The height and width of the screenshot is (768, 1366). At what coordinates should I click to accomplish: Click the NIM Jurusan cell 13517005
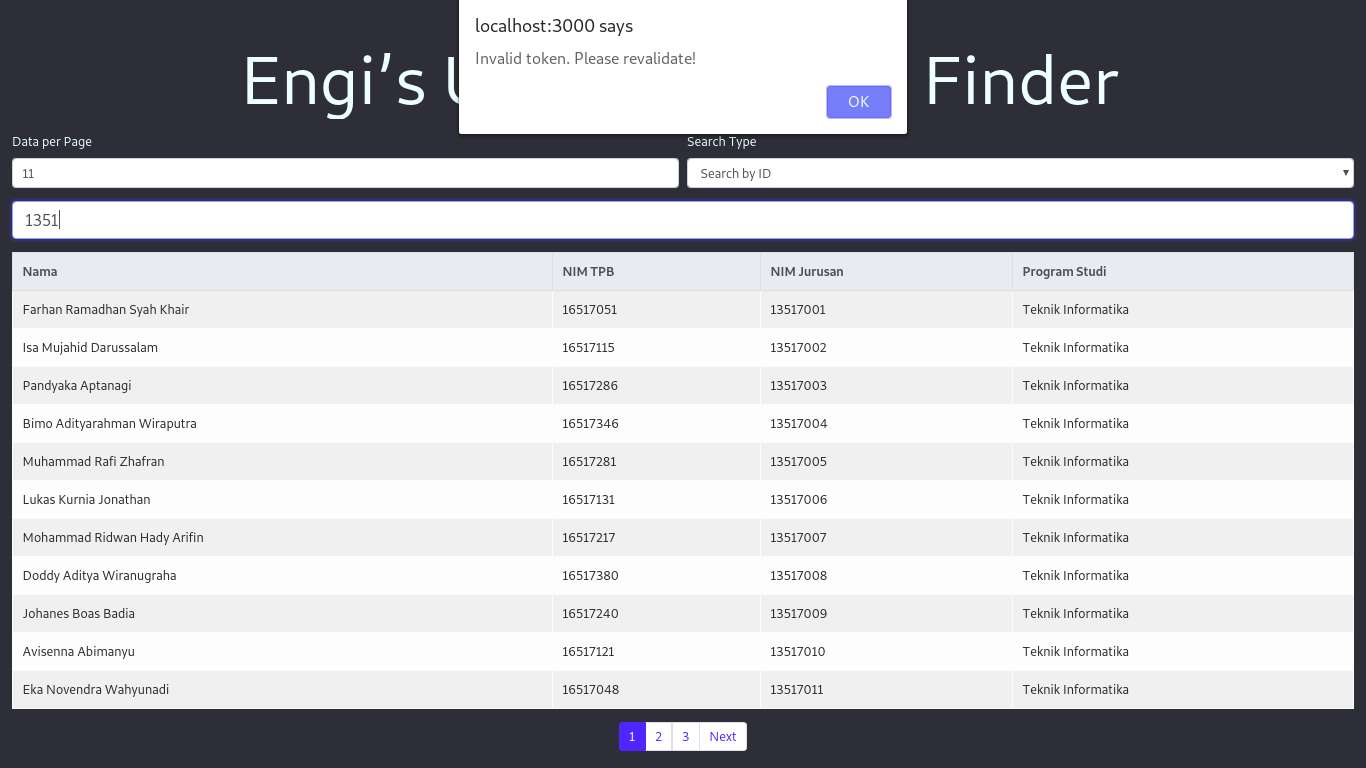point(797,461)
